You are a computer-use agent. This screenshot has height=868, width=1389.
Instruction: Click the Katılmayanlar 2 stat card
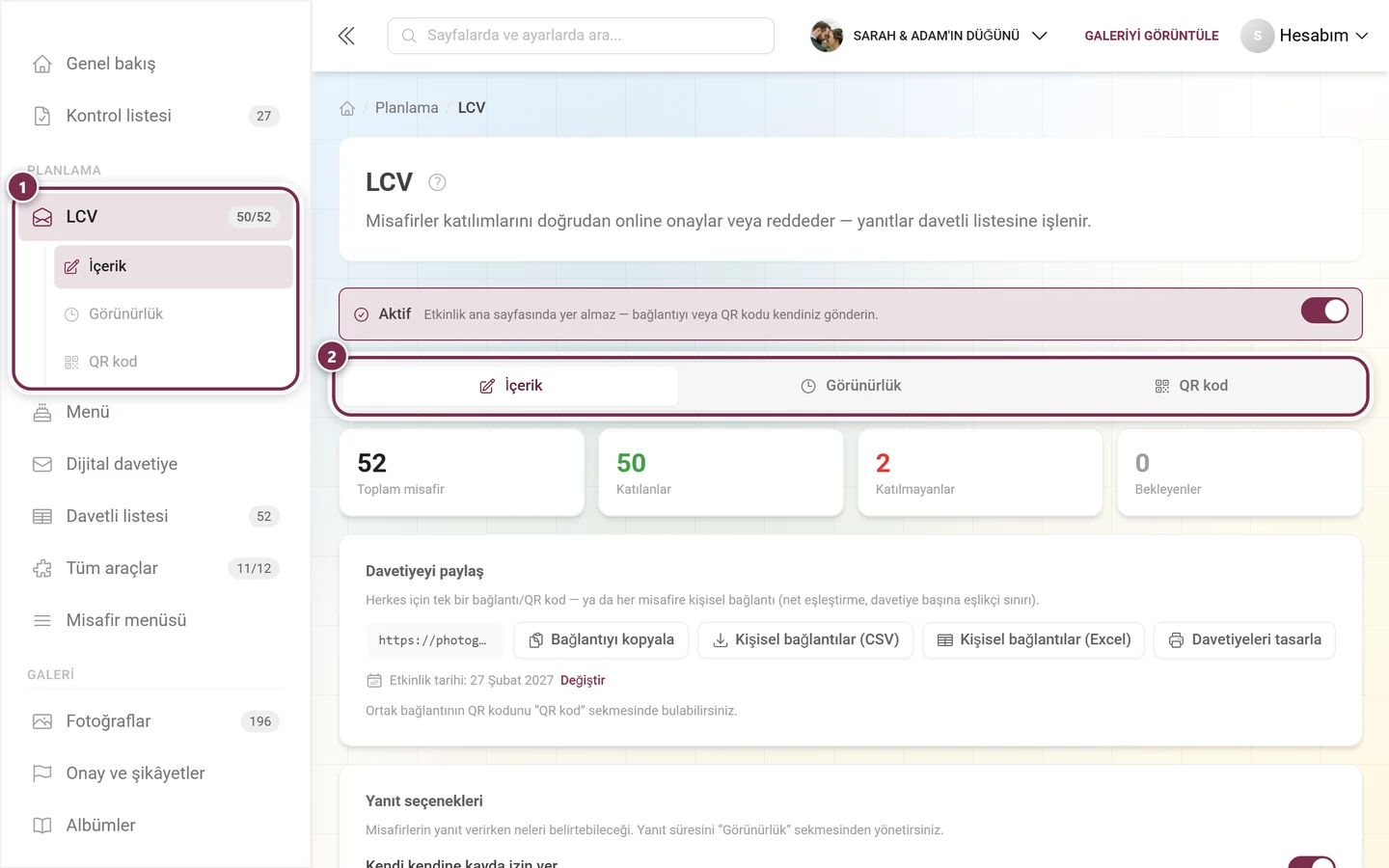[980, 473]
